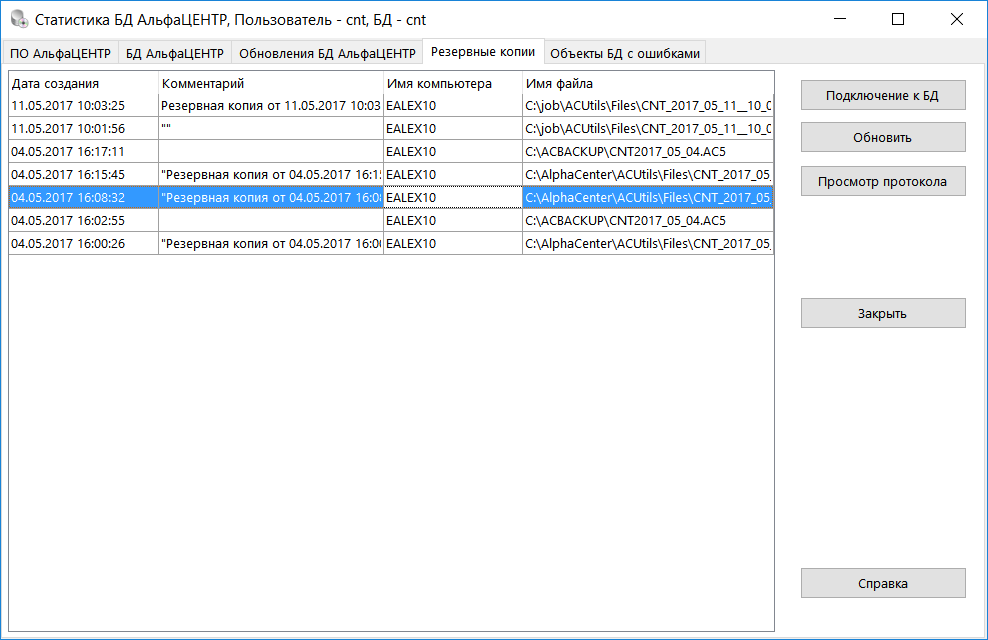Click AlphaCenter file path in 16:15:45 row
The height and width of the screenshot is (640, 988).
click(648, 174)
